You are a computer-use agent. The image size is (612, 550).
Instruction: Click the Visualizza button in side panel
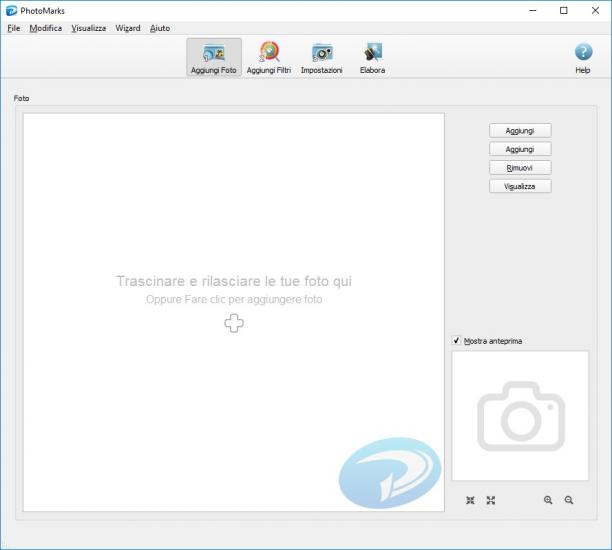pos(520,186)
